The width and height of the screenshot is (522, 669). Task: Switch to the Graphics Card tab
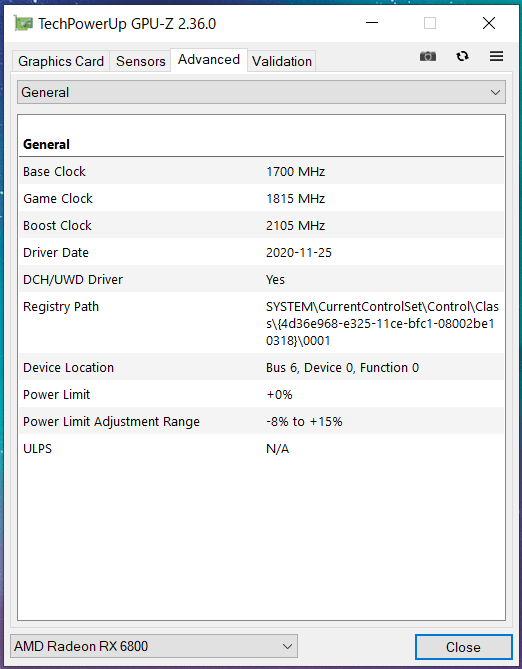coord(61,61)
